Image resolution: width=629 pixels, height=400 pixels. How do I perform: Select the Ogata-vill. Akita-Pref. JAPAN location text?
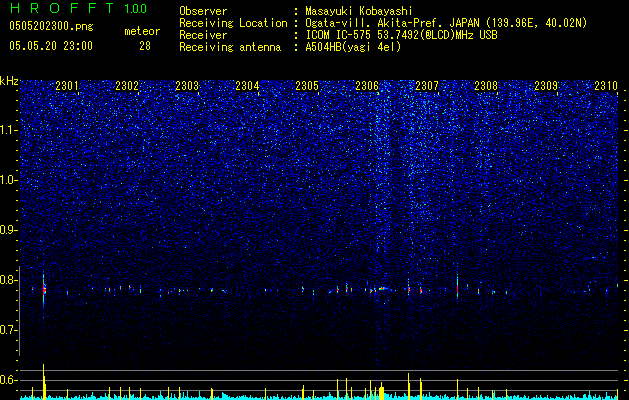point(446,23)
